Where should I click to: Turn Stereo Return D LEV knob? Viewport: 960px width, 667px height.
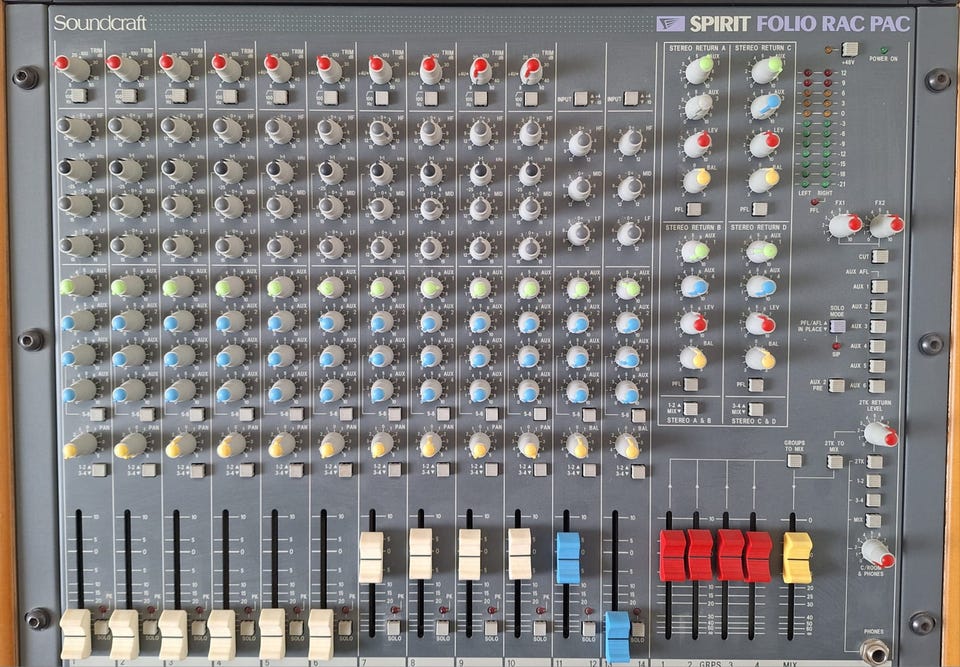tap(760, 323)
